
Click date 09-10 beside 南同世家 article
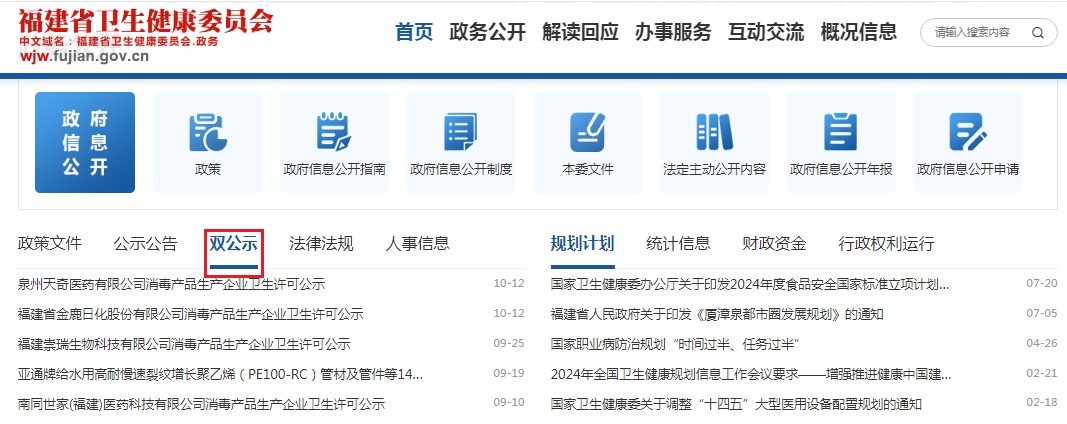click(509, 403)
